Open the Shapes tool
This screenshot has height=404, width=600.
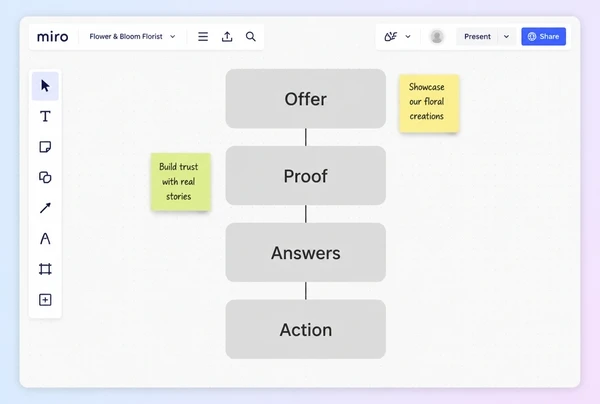pyautogui.click(x=45, y=178)
